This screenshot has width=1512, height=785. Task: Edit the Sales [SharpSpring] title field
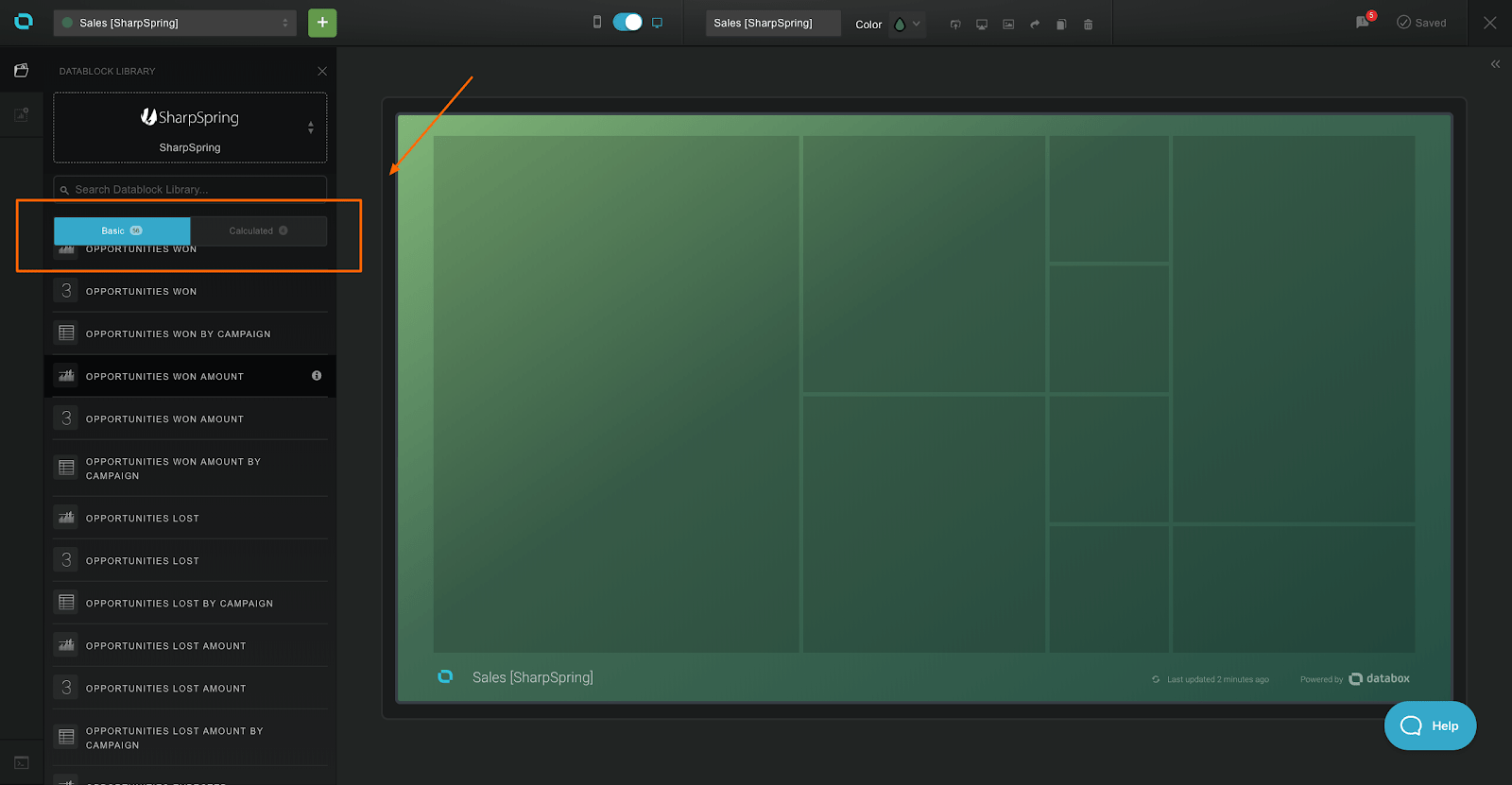pos(773,23)
